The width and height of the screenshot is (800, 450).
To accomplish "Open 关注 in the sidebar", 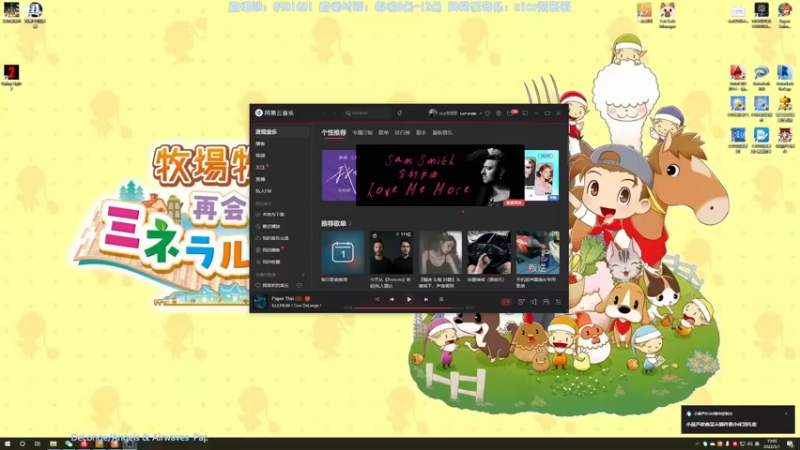I will click(260, 167).
